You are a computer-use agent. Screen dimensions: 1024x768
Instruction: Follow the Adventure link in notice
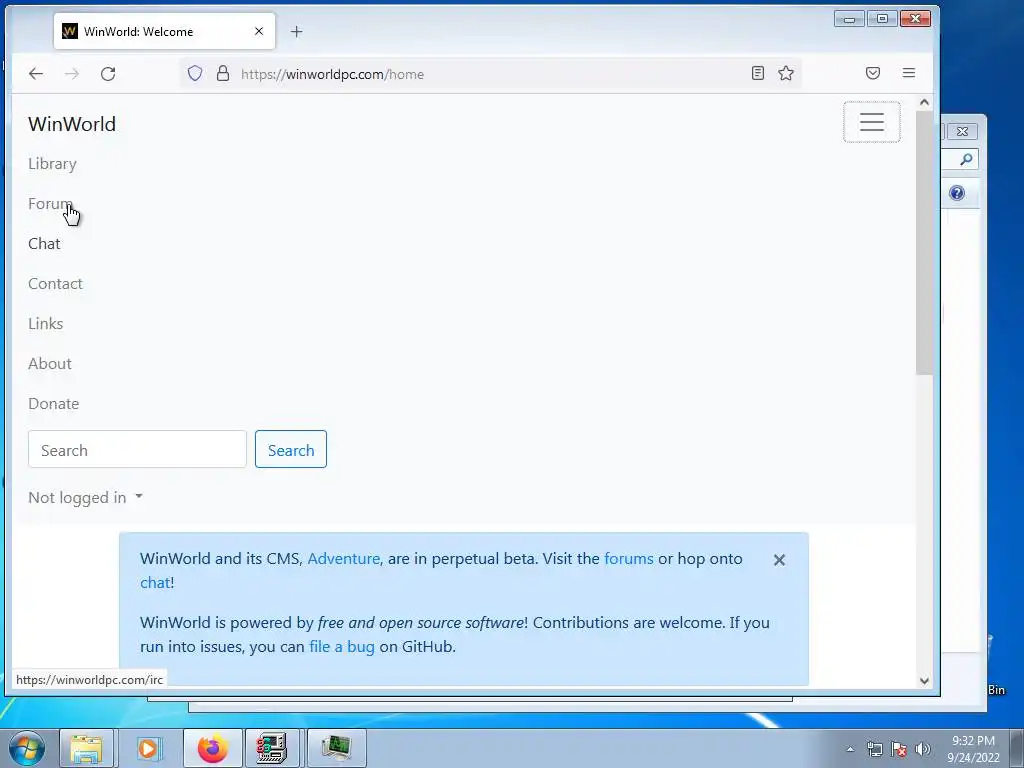point(344,559)
